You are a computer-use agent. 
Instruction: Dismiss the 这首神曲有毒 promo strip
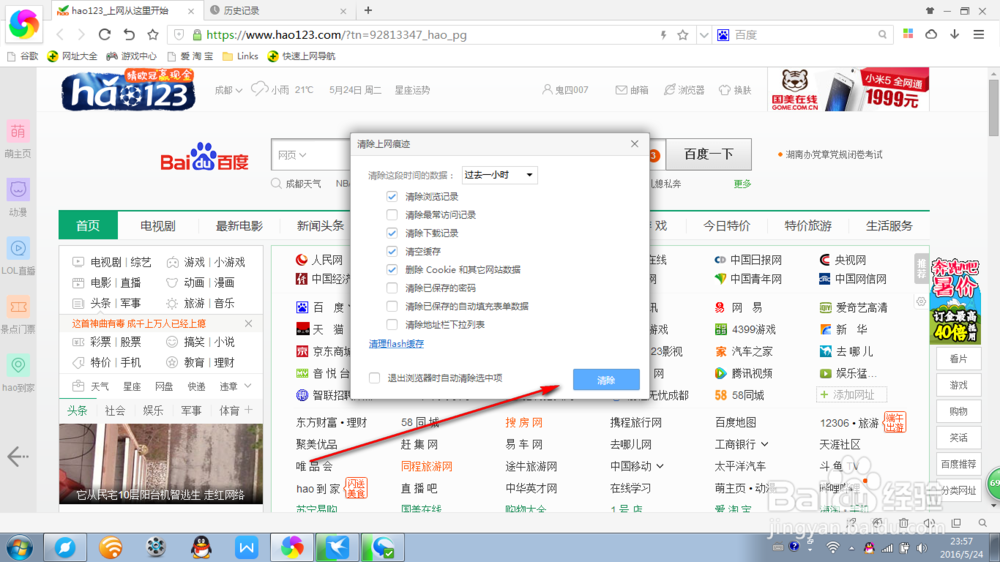click(x=249, y=323)
